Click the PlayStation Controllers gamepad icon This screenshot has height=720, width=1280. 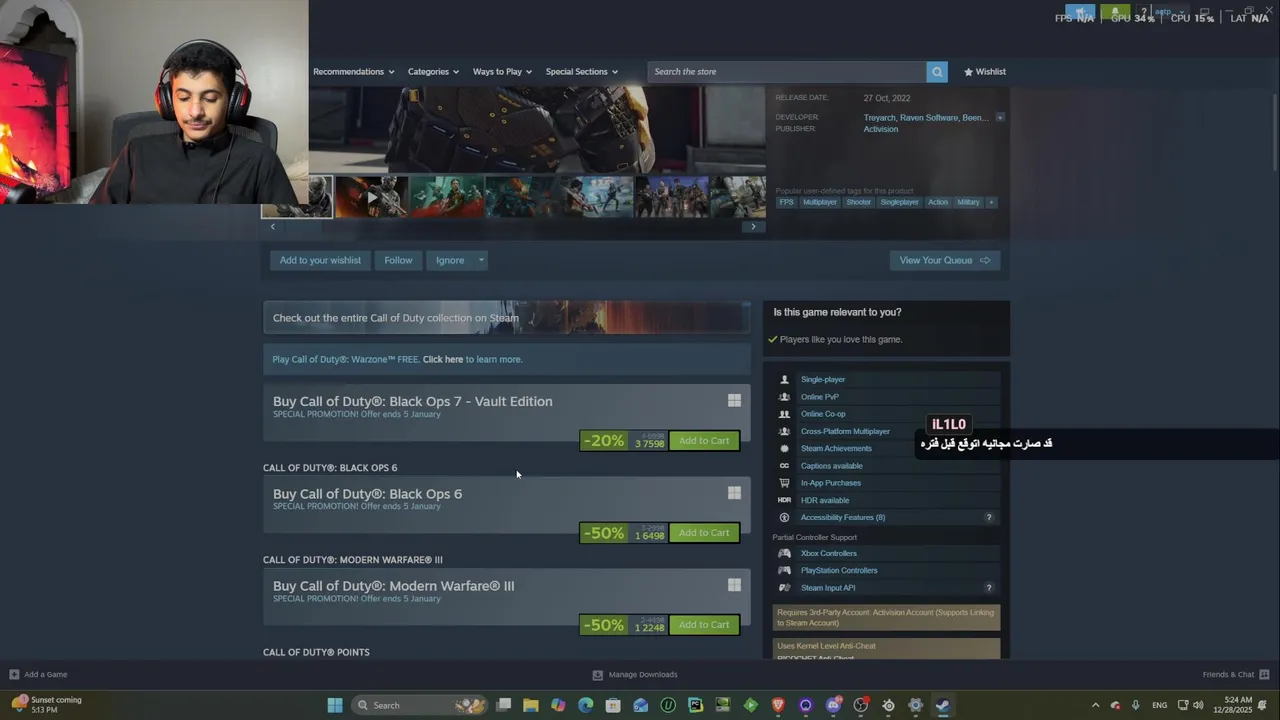(784, 571)
